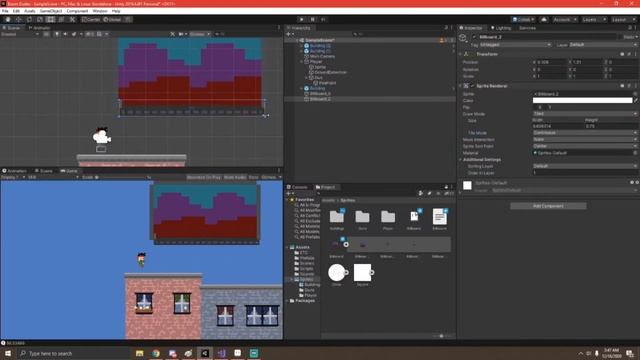Toggle Center pivot mode button
The image size is (640, 360).
point(91,19)
